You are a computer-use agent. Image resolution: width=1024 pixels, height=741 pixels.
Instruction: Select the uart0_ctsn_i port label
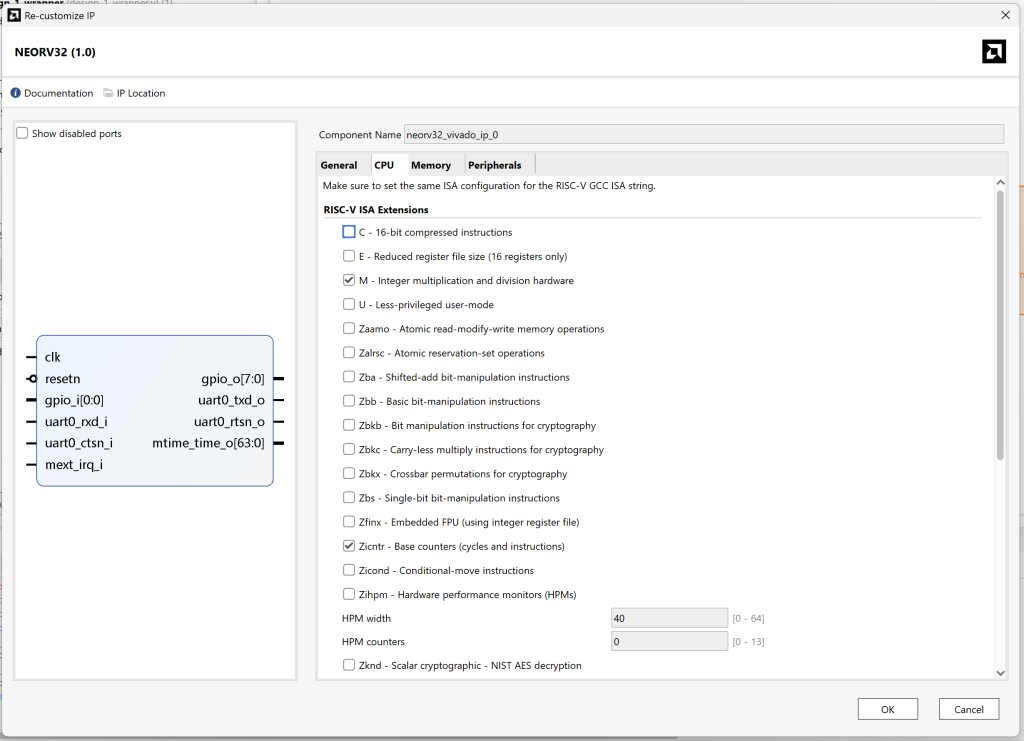pyautogui.click(x=78, y=443)
